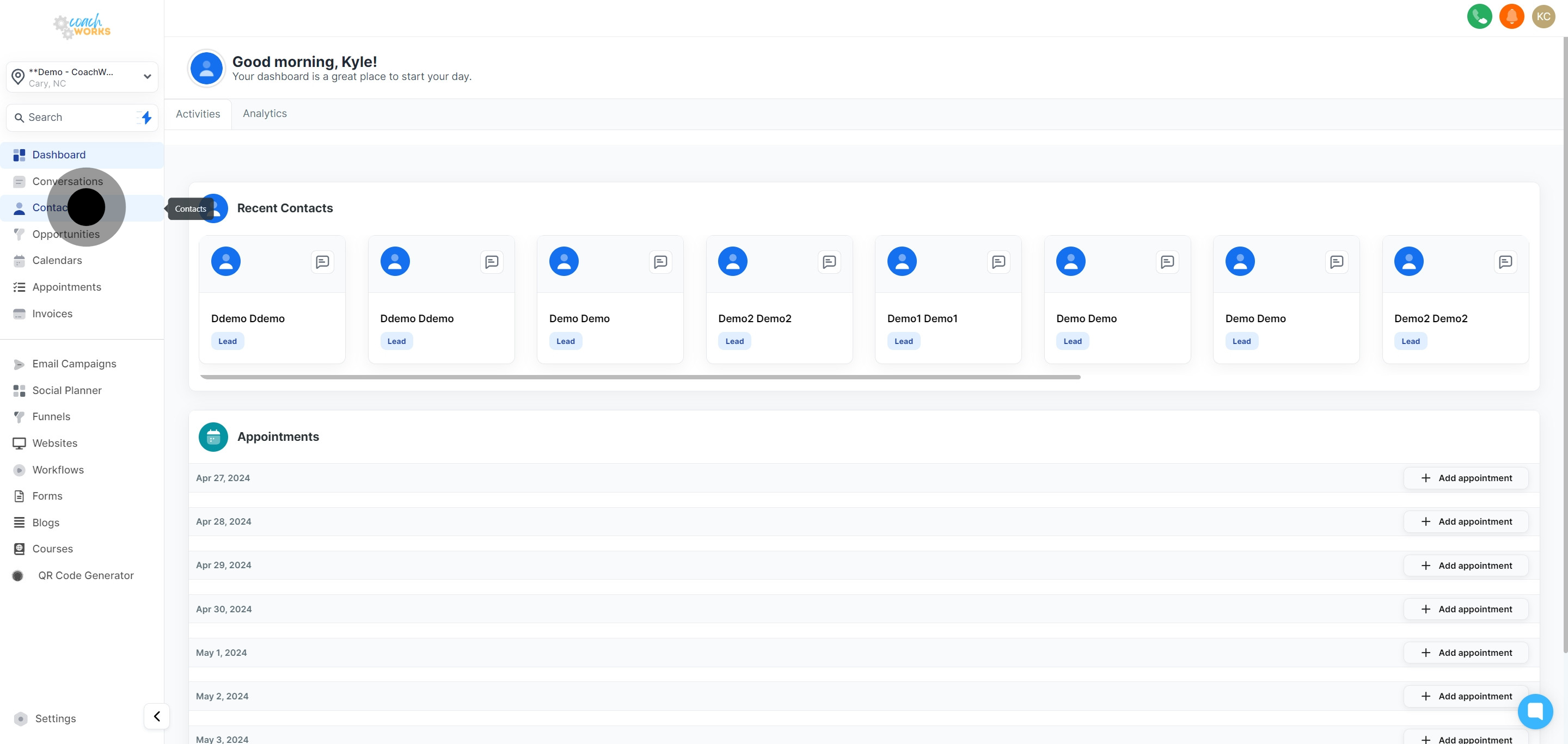
Task: Click the KC user avatar
Action: [x=1543, y=16]
